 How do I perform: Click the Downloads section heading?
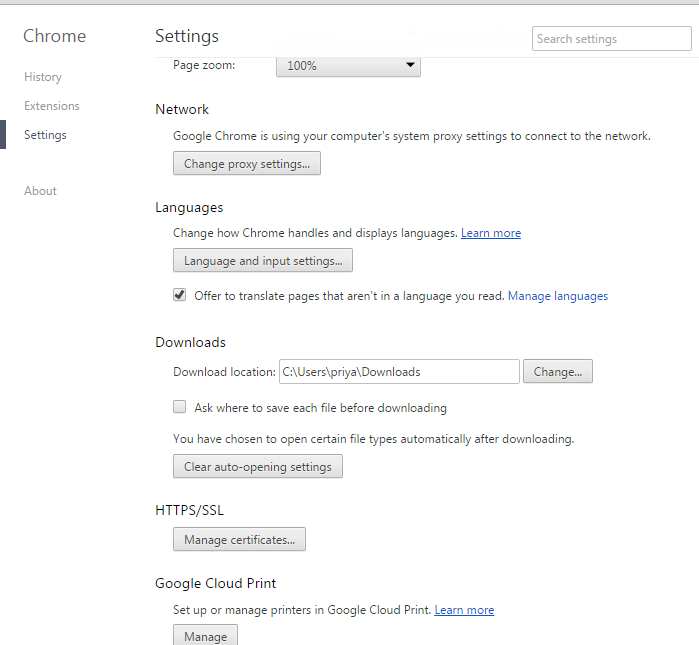190,342
